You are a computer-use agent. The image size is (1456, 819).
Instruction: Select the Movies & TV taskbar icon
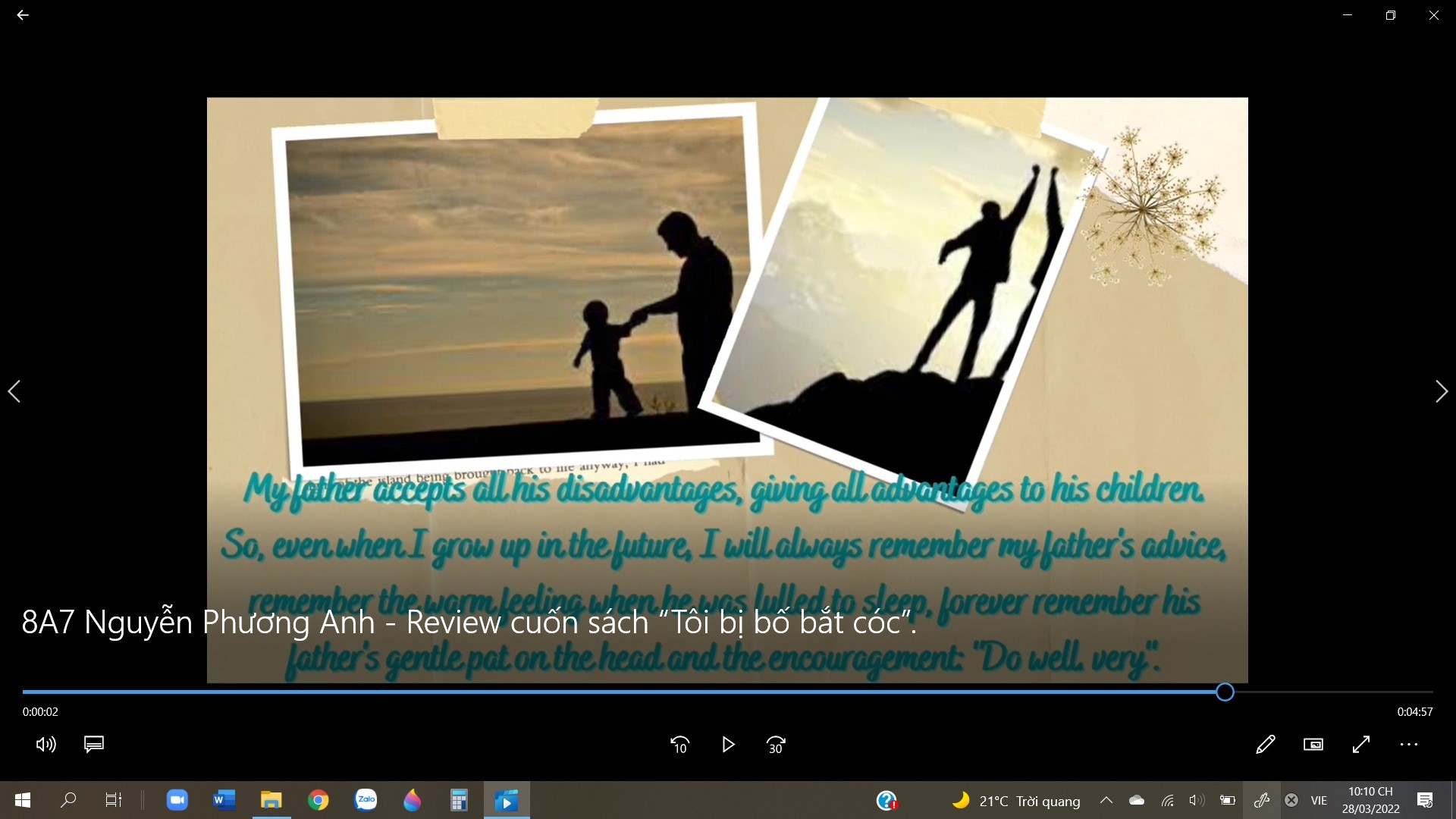507,800
